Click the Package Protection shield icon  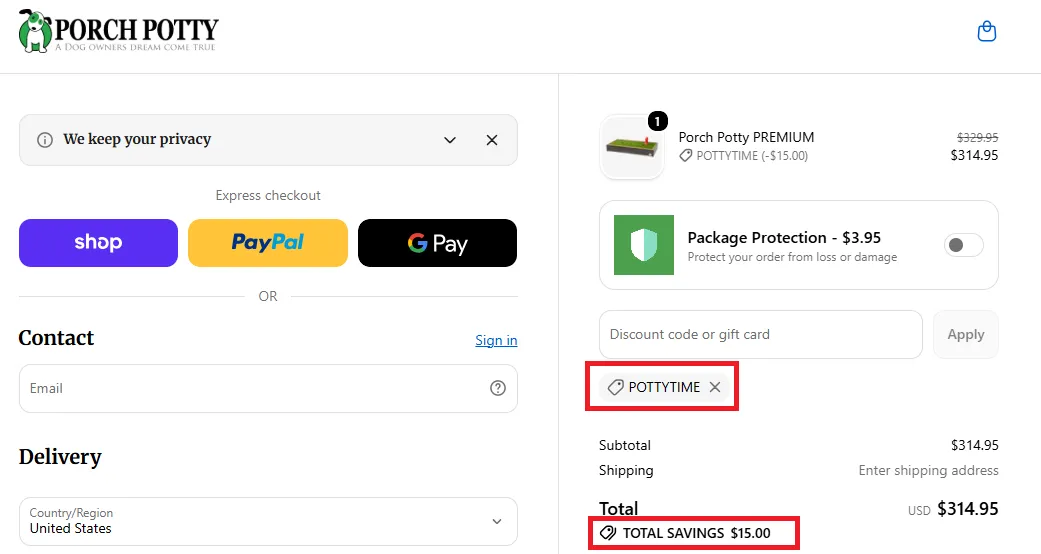(643, 244)
